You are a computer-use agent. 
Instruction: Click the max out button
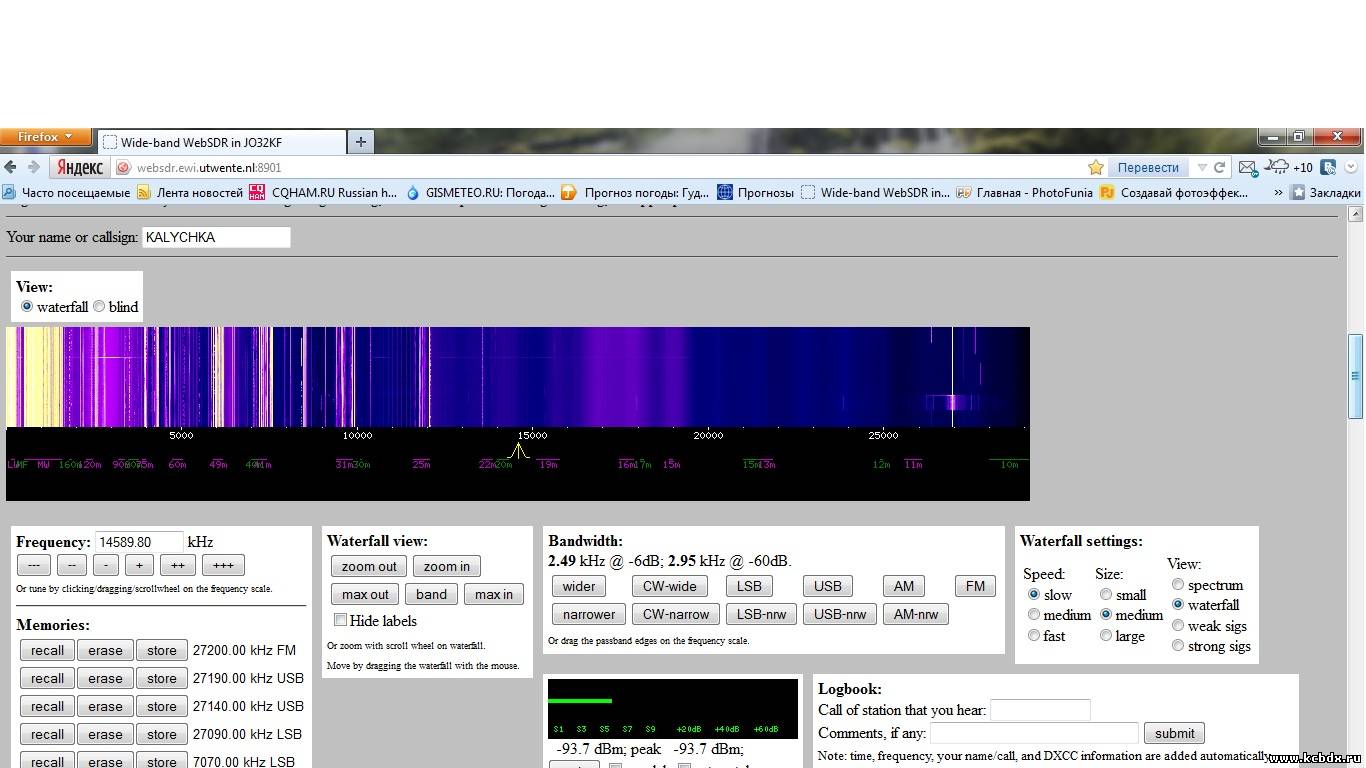pyautogui.click(x=365, y=594)
